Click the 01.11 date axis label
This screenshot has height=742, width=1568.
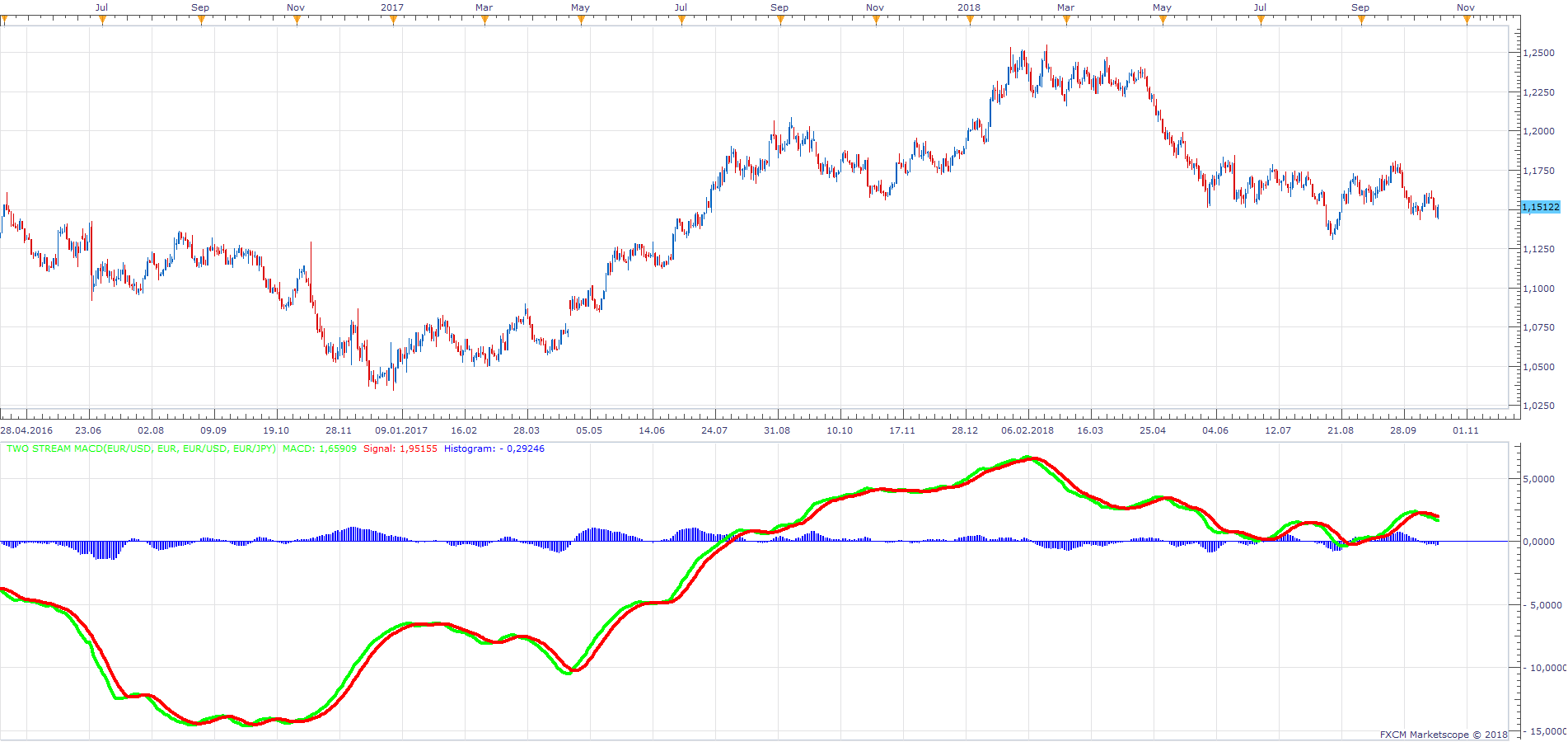tap(1466, 430)
